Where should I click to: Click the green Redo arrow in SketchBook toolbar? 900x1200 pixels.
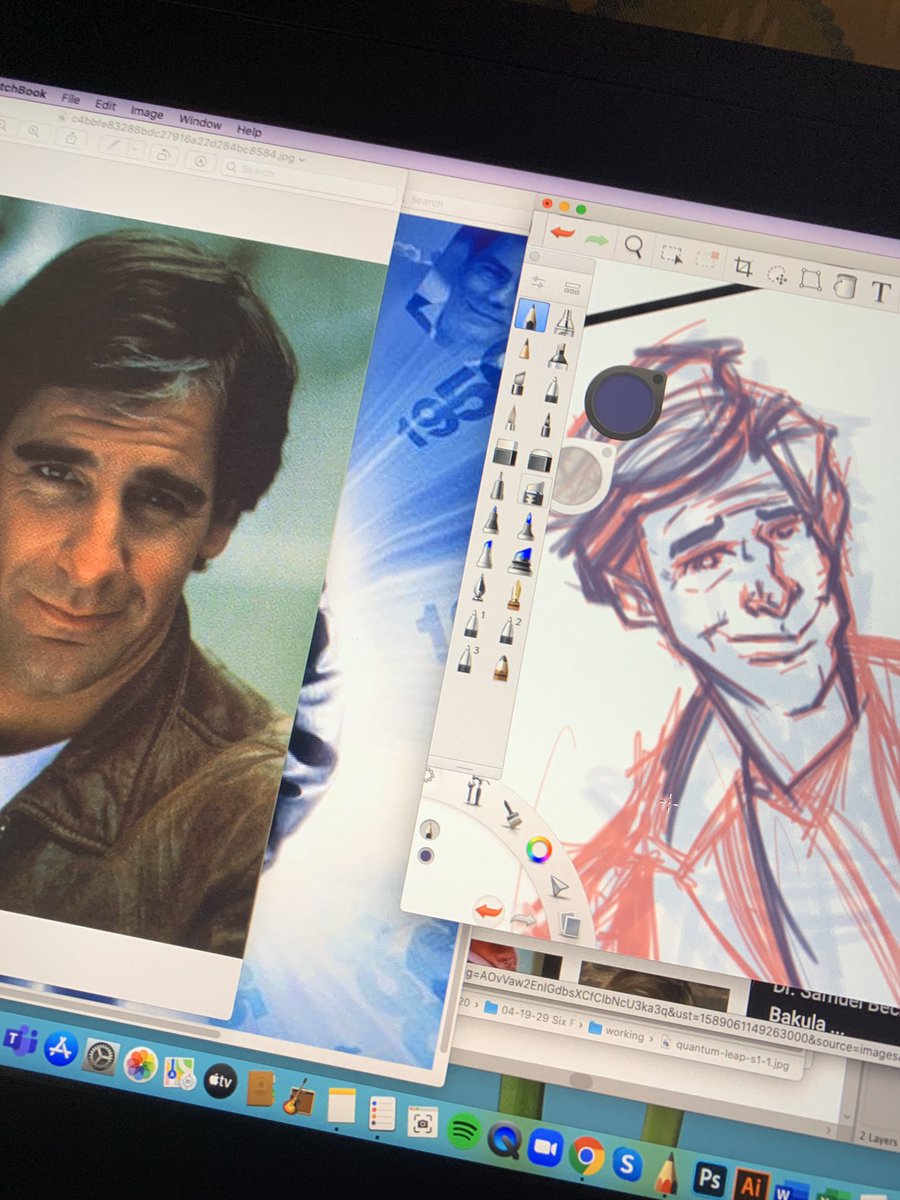pos(597,240)
